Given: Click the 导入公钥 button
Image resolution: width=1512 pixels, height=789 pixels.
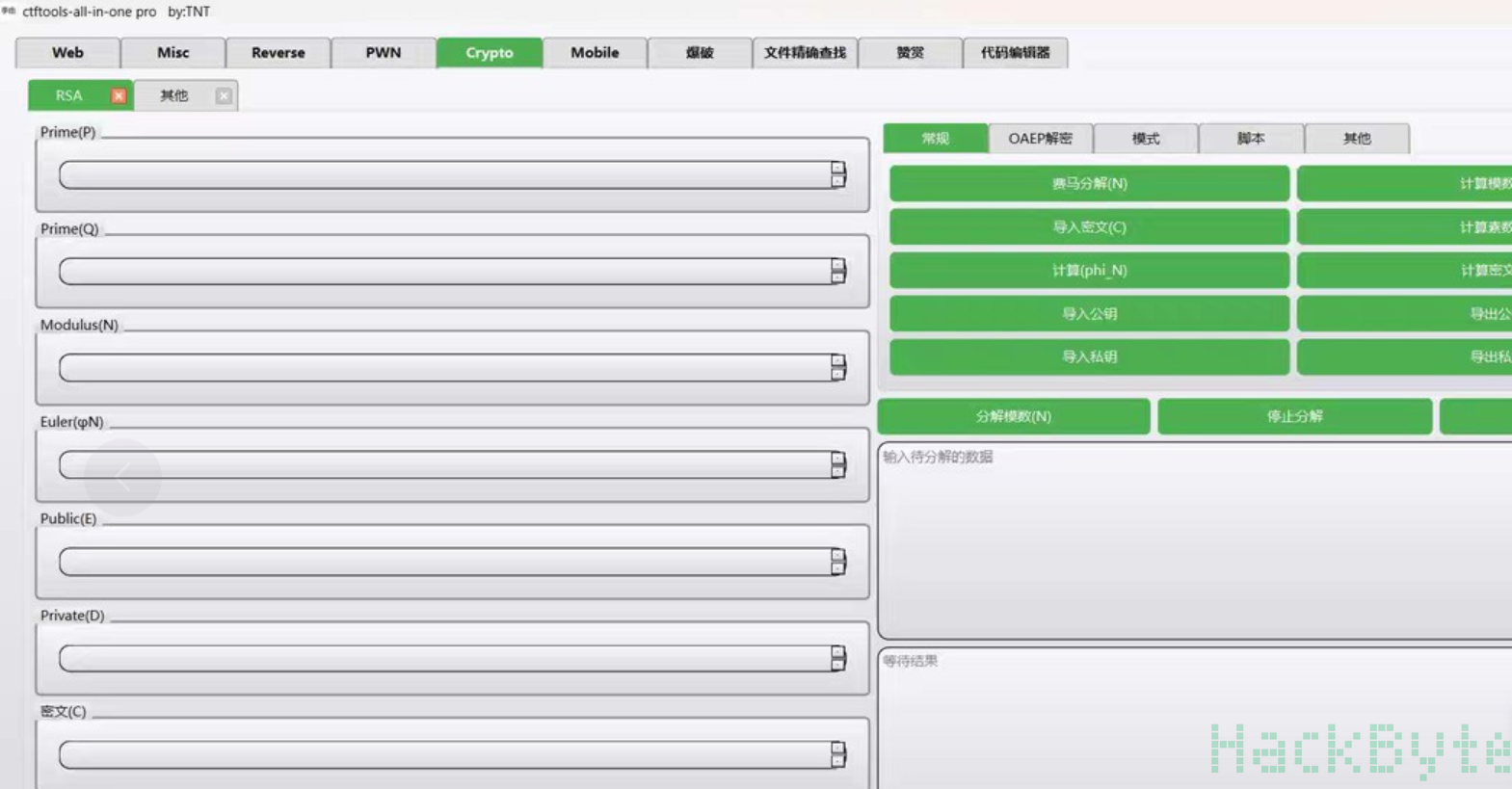Looking at the screenshot, I should pyautogui.click(x=1089, y=314).
